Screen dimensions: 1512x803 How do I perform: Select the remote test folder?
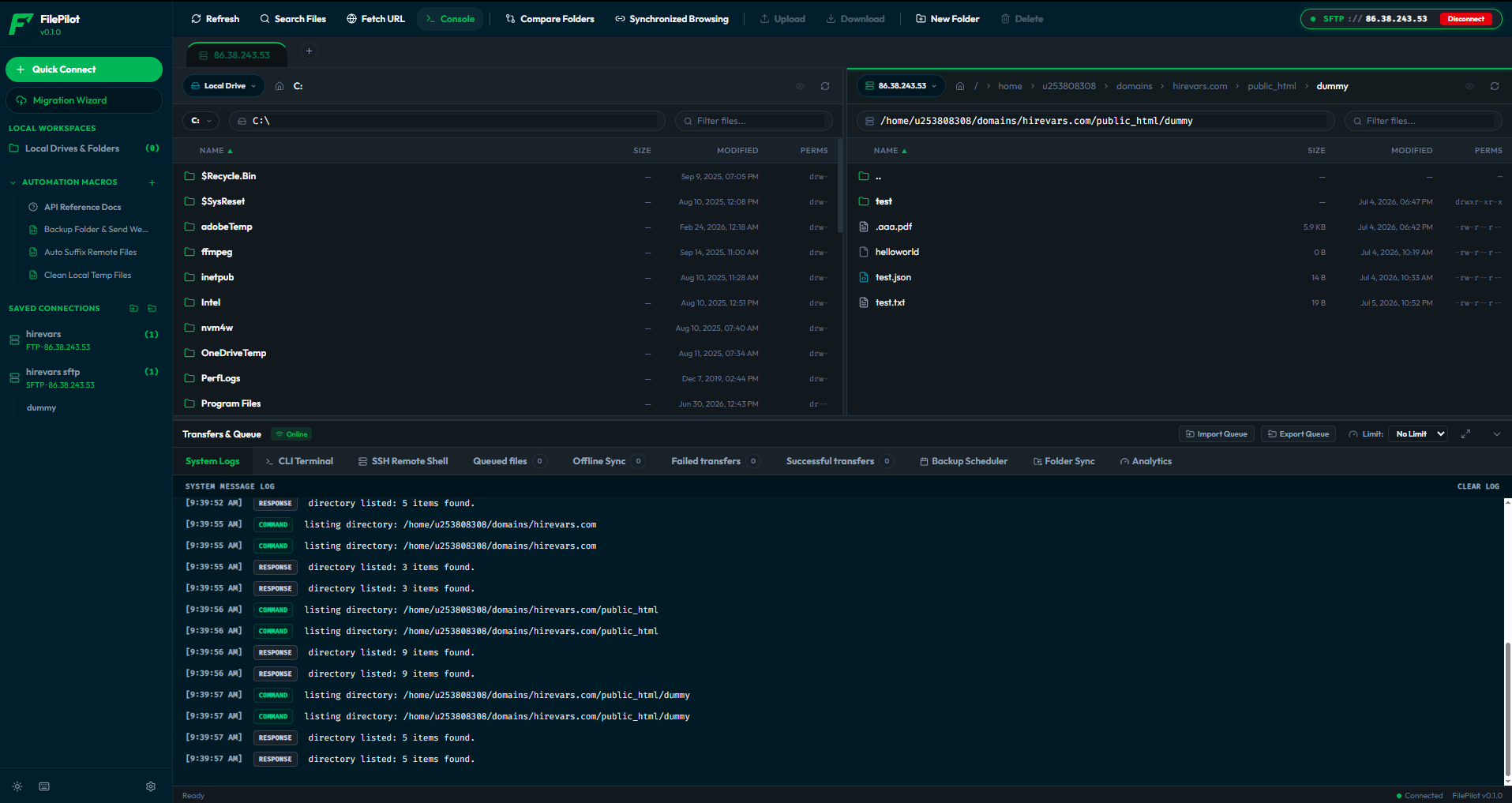point(1180,201)
